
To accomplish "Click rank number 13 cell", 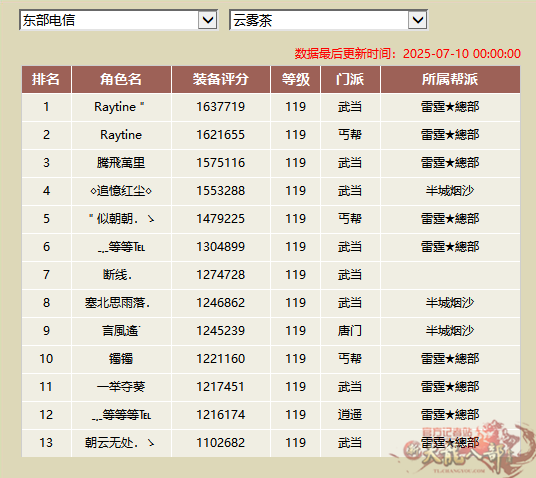I will point(46,443).
